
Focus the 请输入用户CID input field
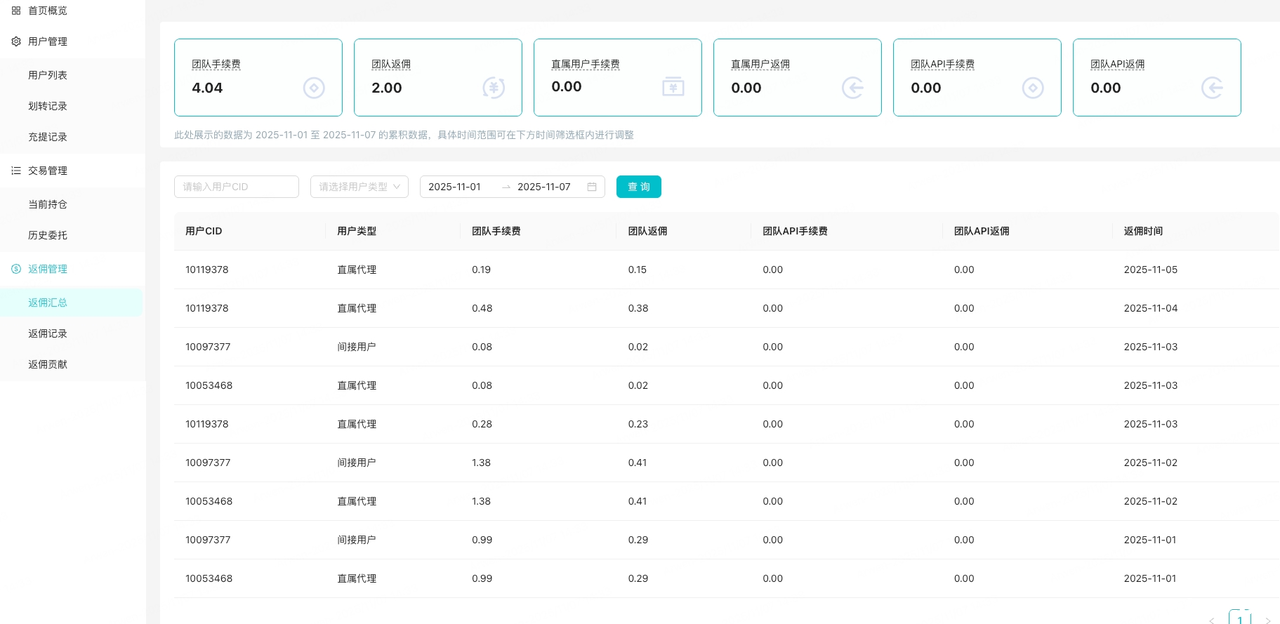[236, 187]
